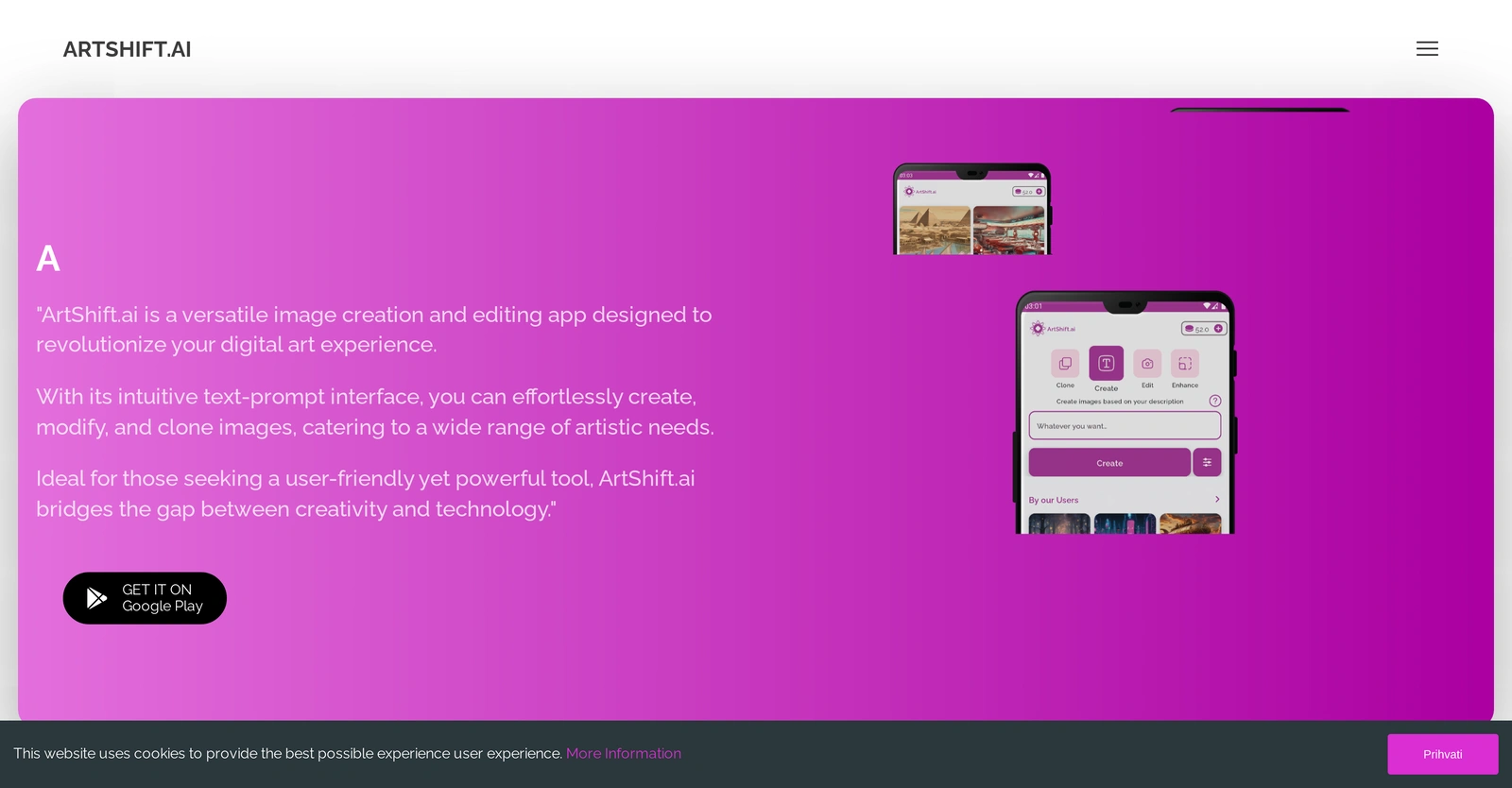The height and width of the screenshot is (788, 1512).
Task: Click the 'By our Users' label
Action: tap(1054, 500)
